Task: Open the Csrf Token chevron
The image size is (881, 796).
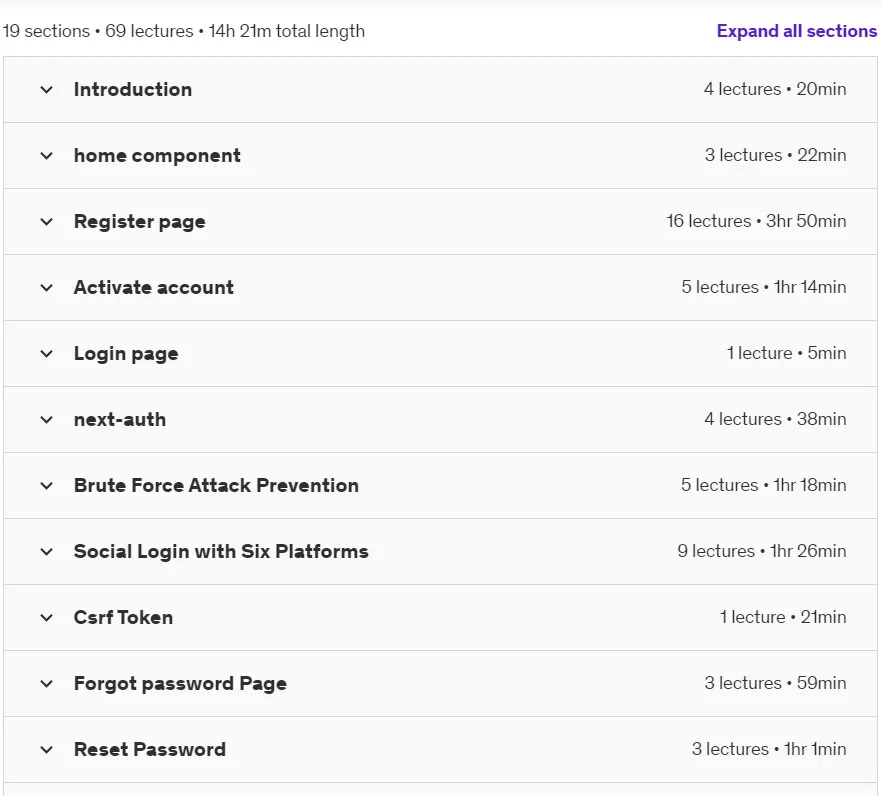Action: point(47,618)
